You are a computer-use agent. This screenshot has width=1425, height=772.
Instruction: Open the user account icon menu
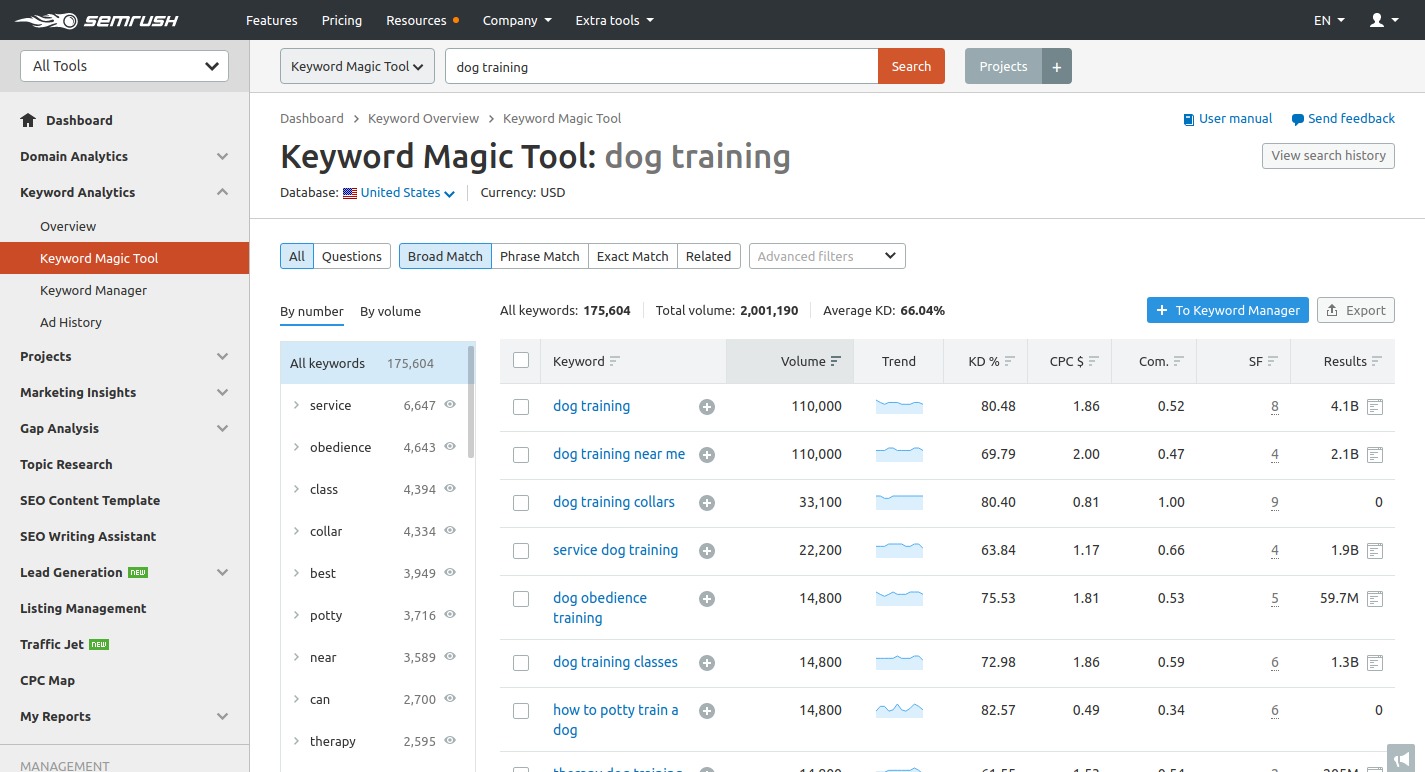click(1383, 20)
